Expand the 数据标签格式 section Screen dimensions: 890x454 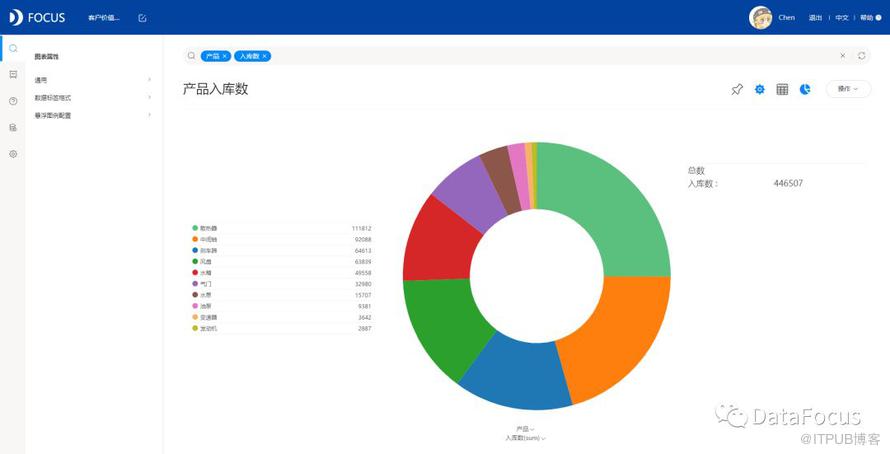pyautogui.click(x=93, y=98)
